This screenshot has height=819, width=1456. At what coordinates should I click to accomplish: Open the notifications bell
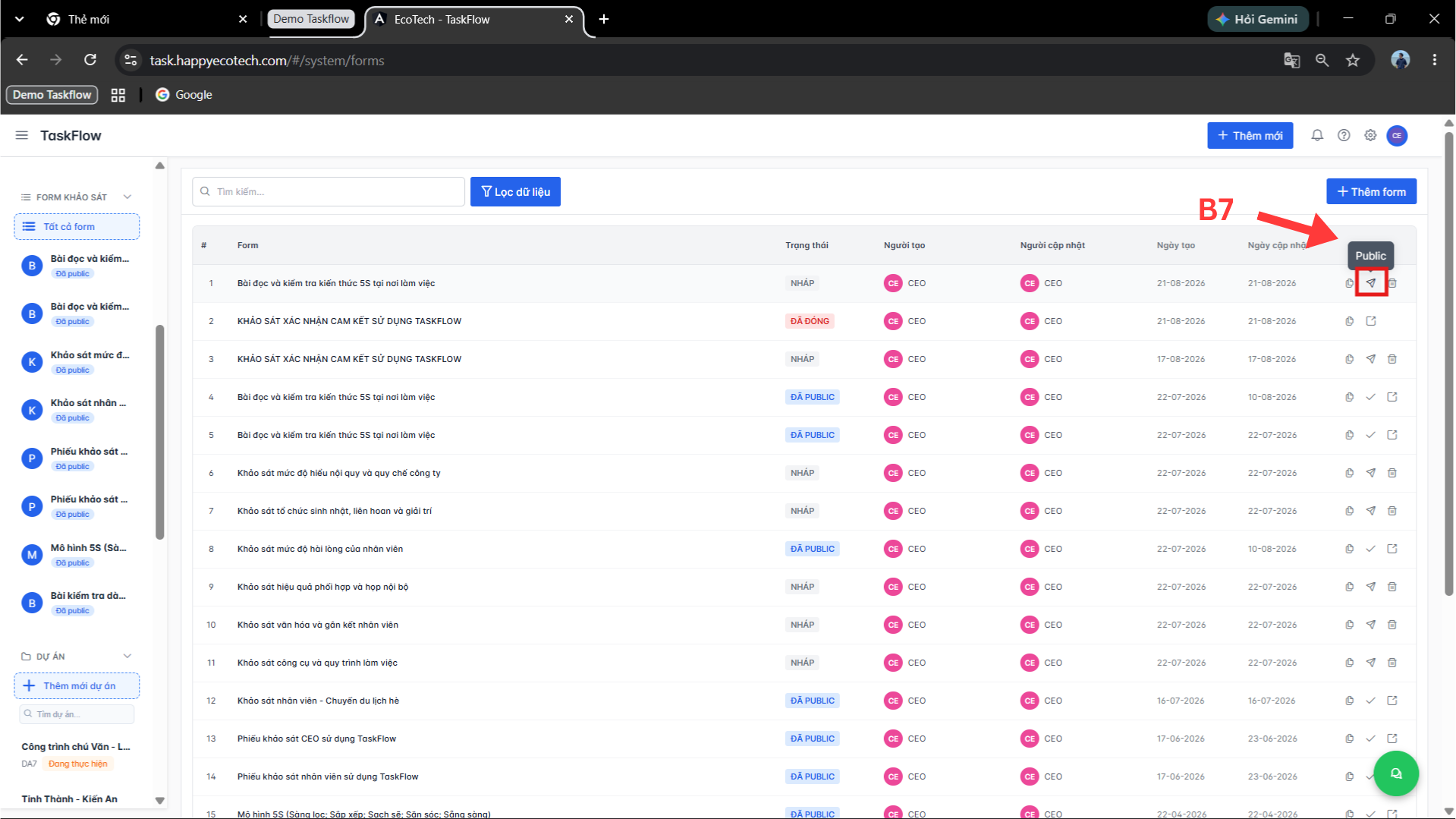(x=1317, y=135)
